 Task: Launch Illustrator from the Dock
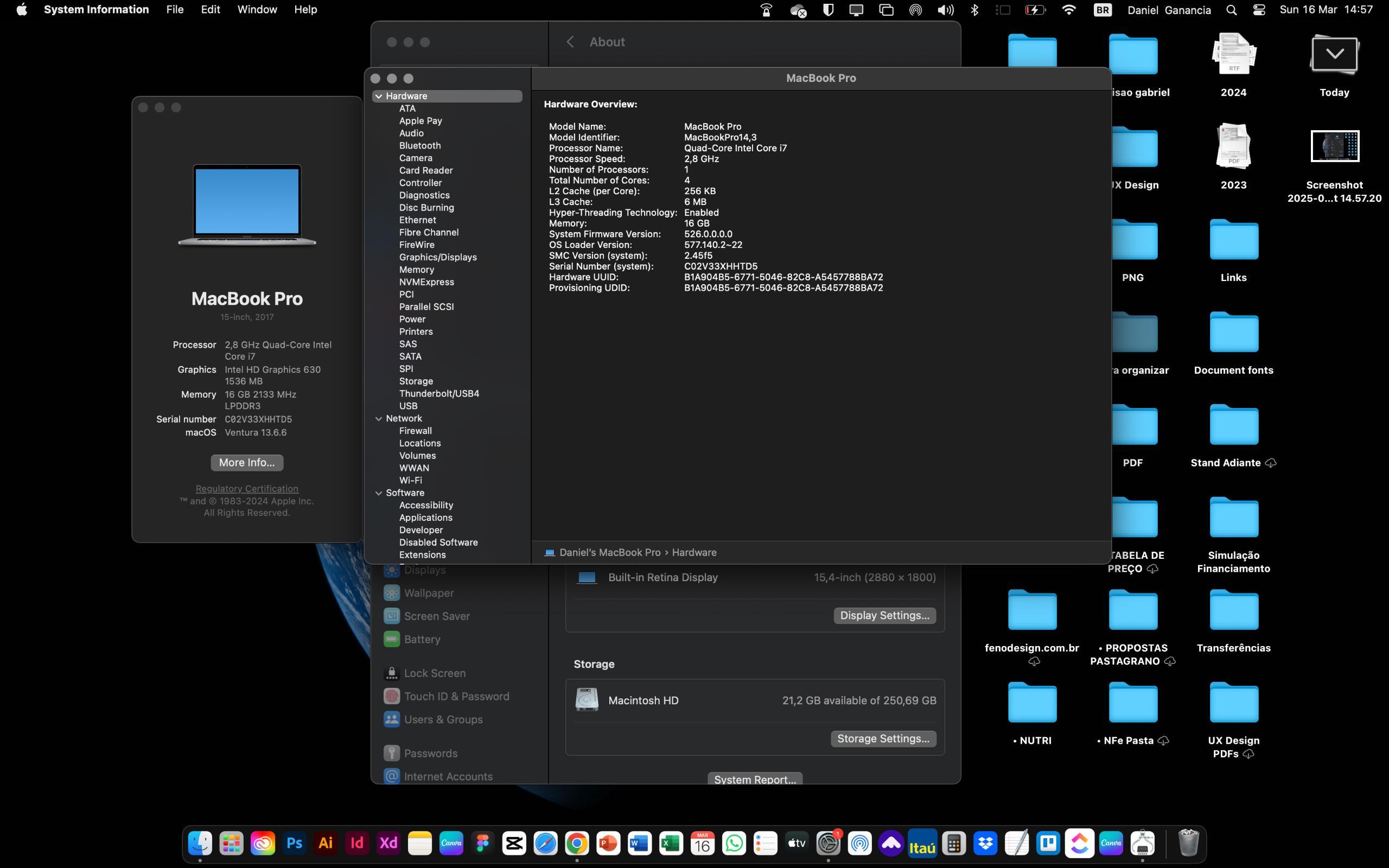[x=326, y=843]
